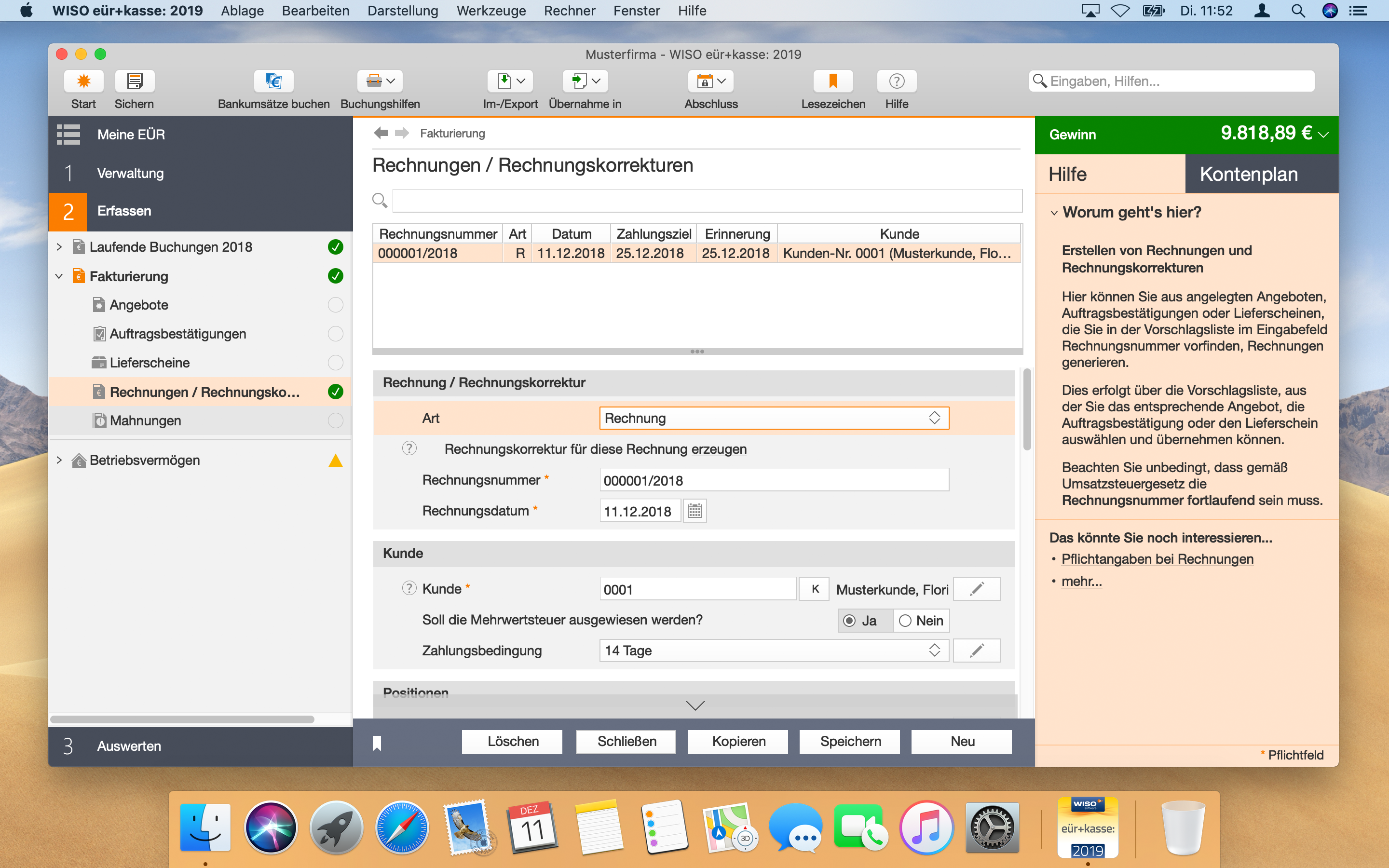
Task: Click the Sichern toolbar icon
Action: tap(134, 81)
